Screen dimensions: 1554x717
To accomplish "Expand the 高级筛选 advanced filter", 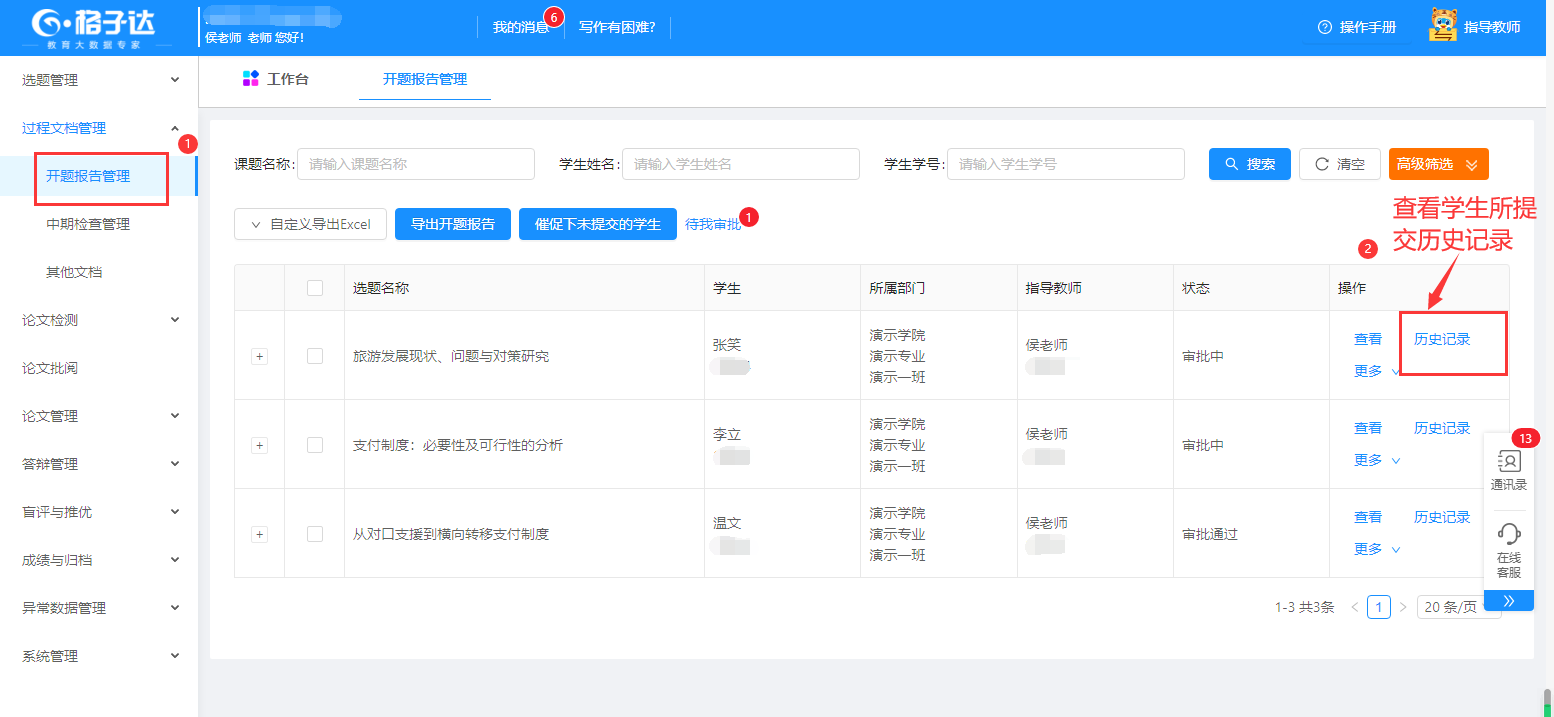I will point(1438,164).
